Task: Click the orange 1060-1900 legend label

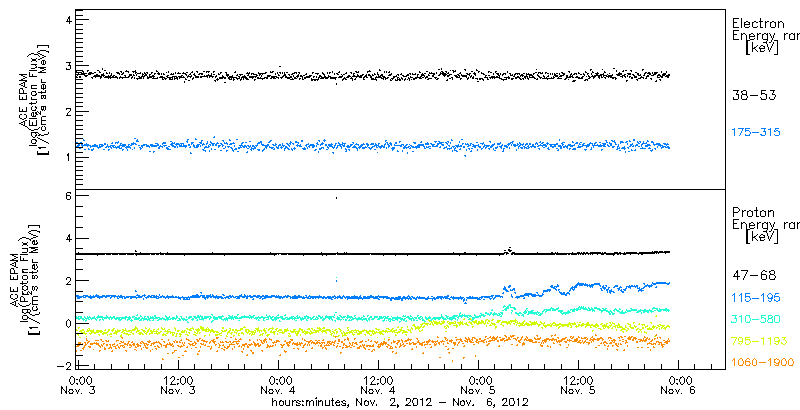Action: (763, 363)
